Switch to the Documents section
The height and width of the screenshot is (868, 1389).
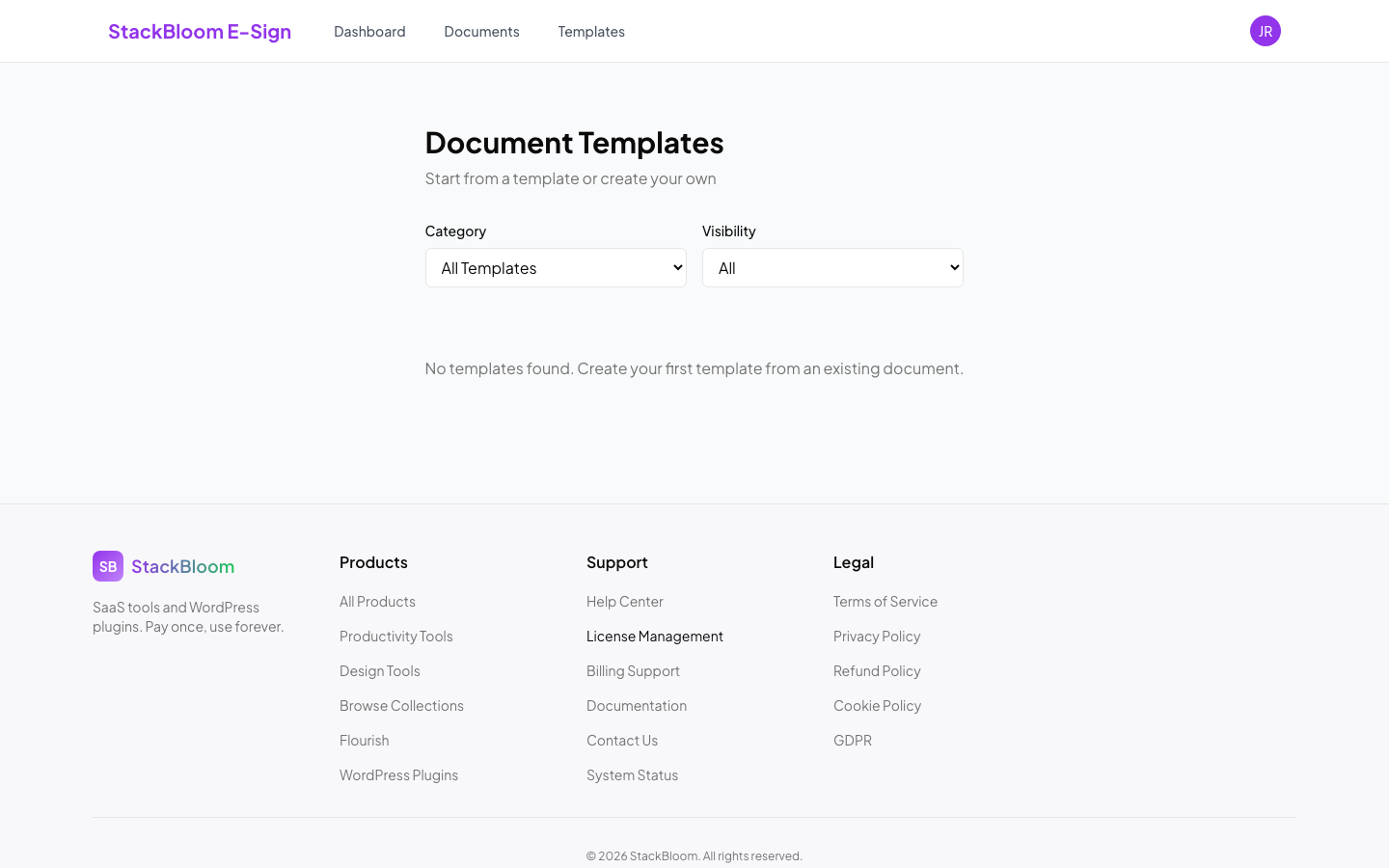(x=481, y=31)
